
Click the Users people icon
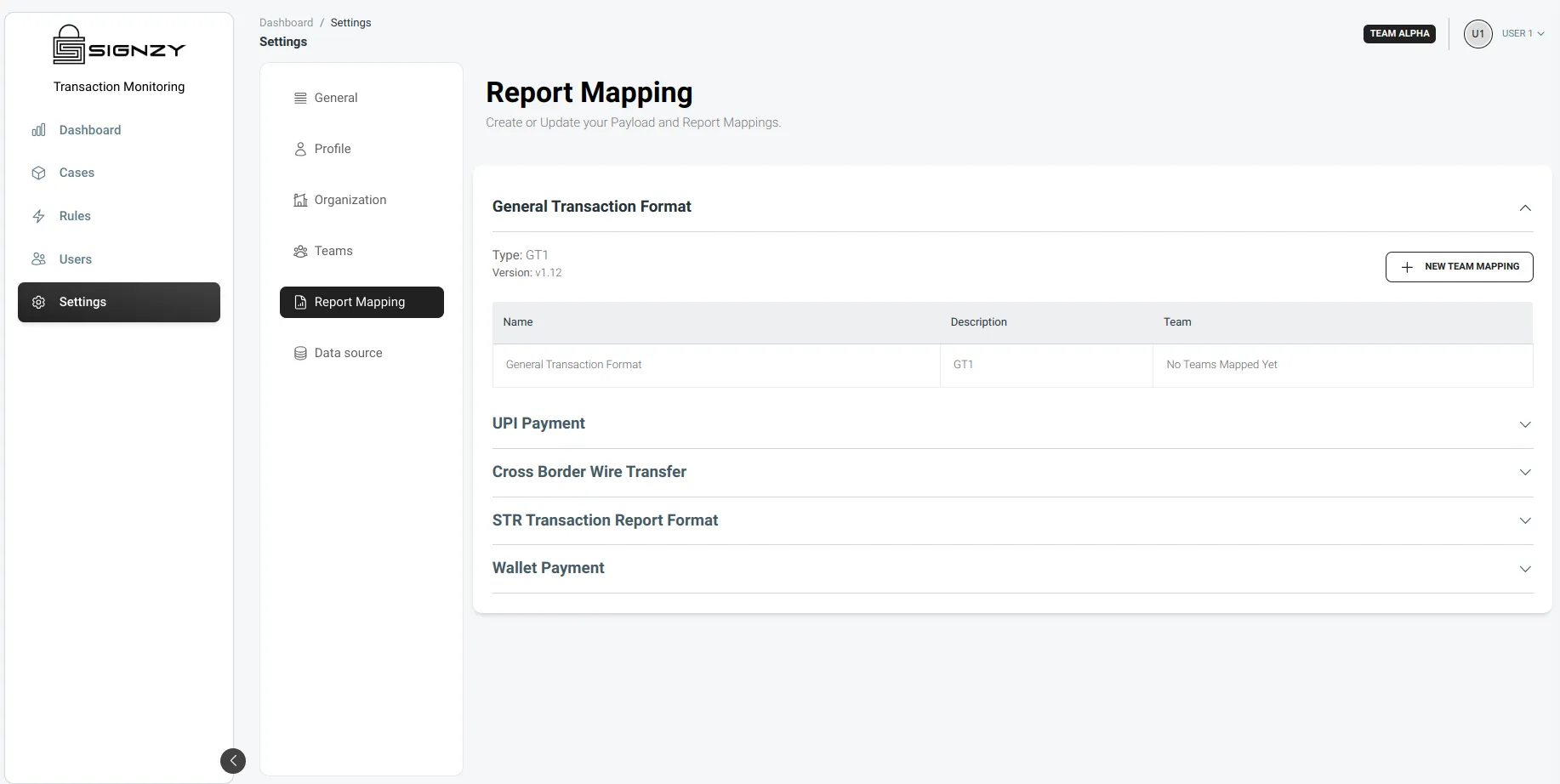click(x=38, y=259)
